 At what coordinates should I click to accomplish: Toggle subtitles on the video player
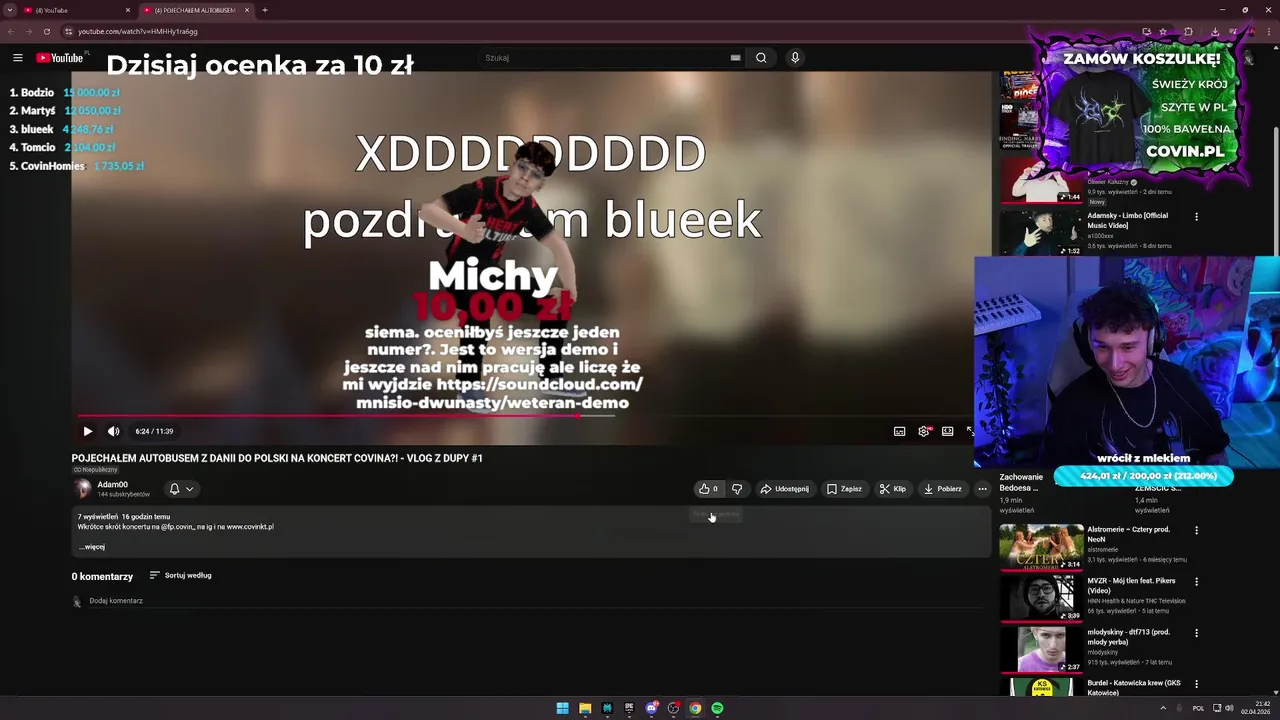pos(899,431)
